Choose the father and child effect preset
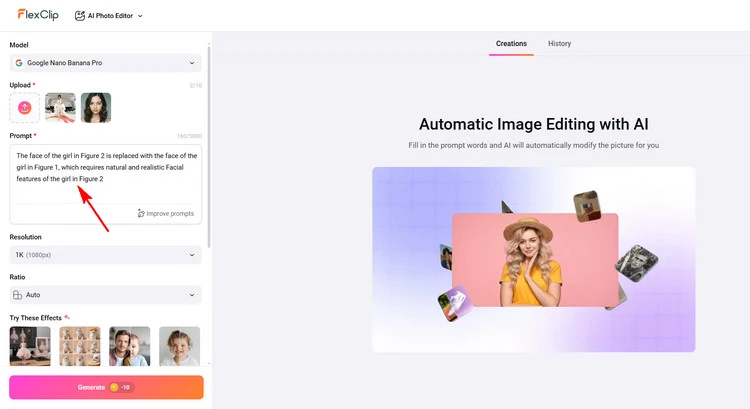Image resolution: width=750 pixels, height=409 pixels. pos(129,345)
